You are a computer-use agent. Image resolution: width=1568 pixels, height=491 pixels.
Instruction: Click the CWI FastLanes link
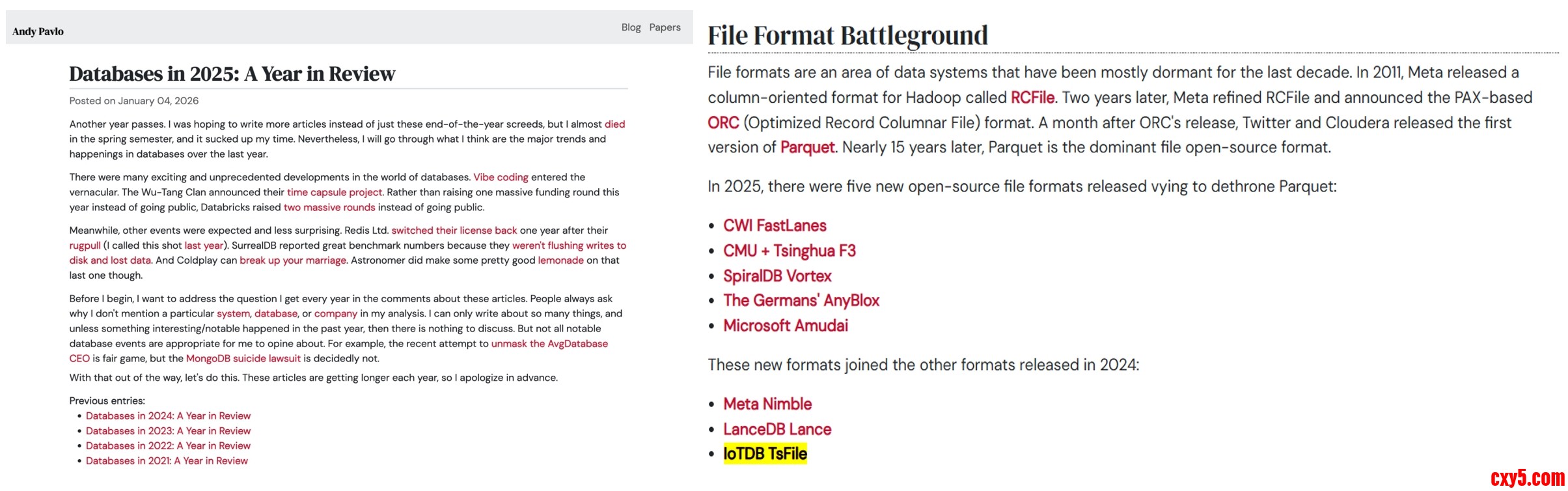(775, 226)
